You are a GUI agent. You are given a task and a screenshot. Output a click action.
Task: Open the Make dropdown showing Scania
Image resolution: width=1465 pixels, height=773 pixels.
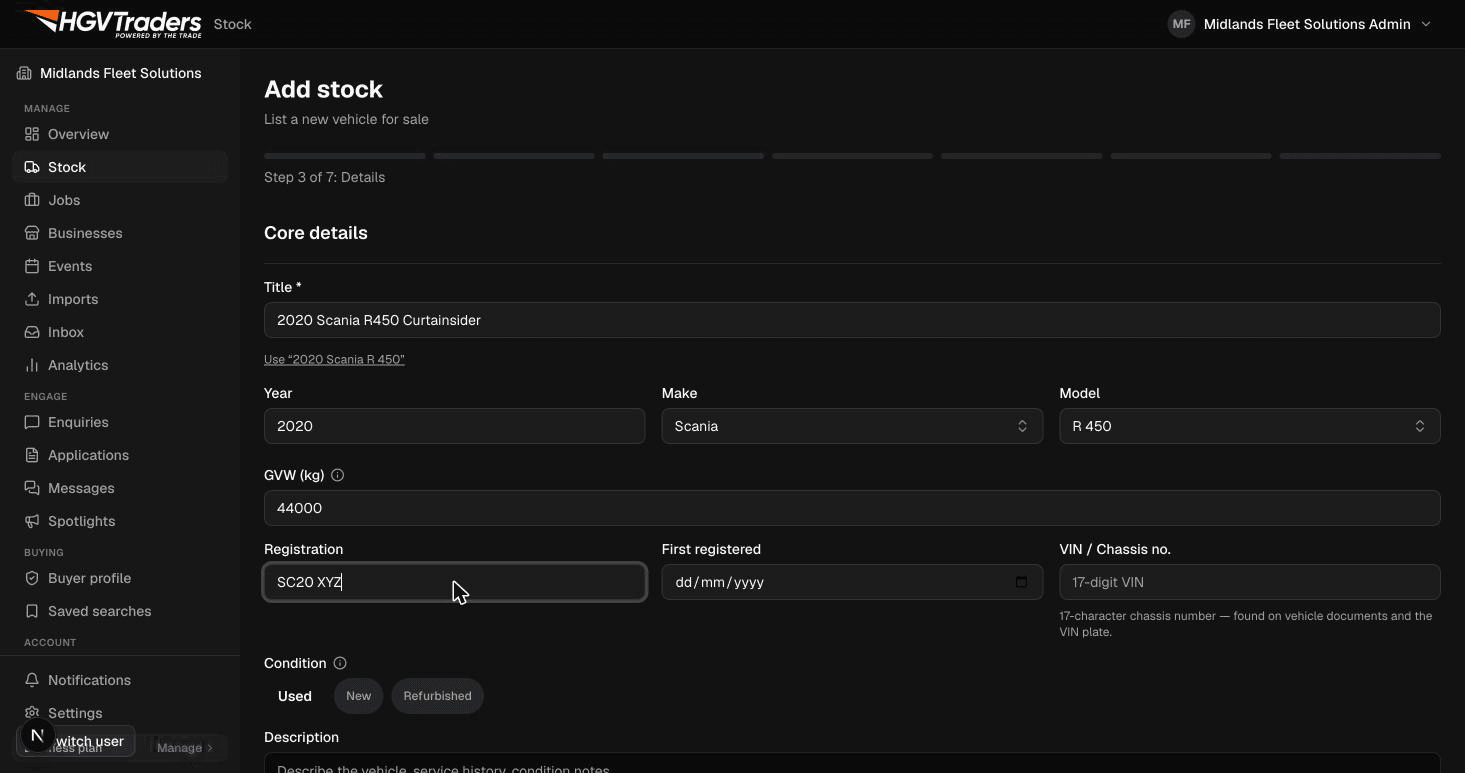click(x=852, y=426)
